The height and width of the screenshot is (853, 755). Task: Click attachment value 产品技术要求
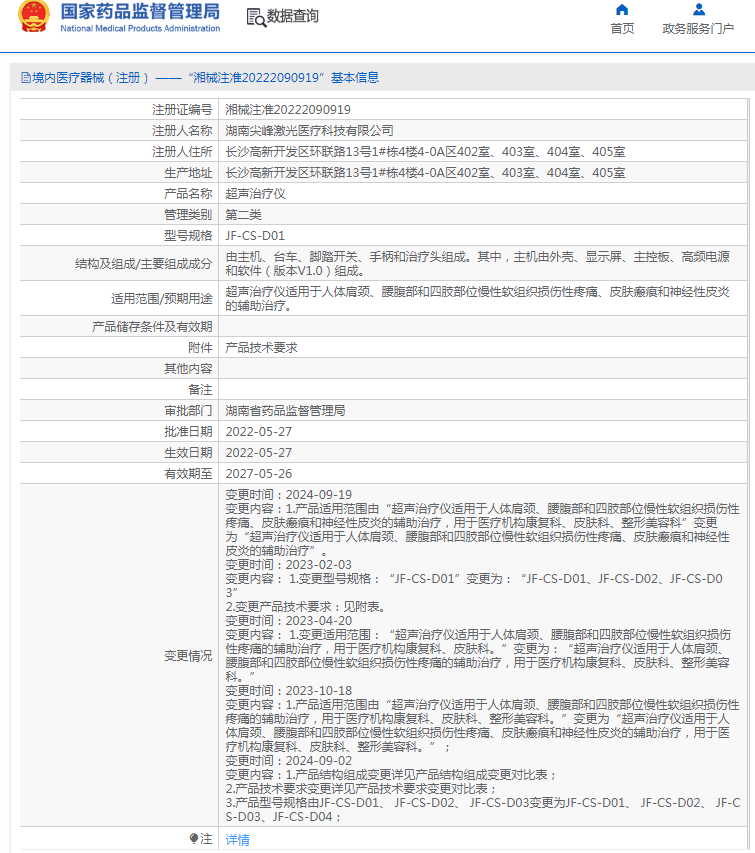[261, 348]
